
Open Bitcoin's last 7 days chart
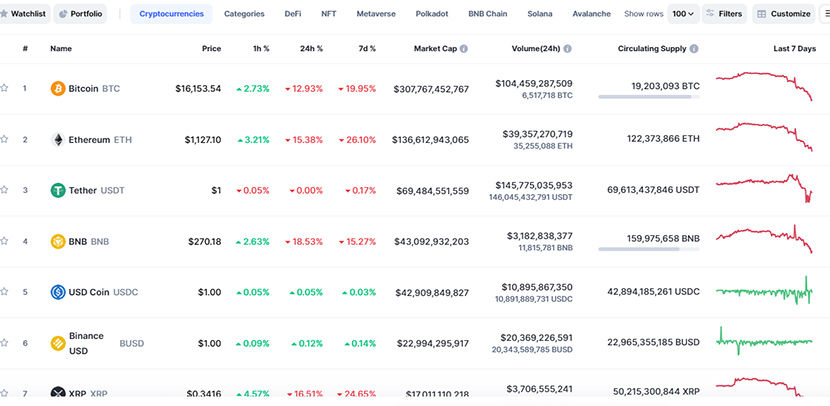coord(764,86)
